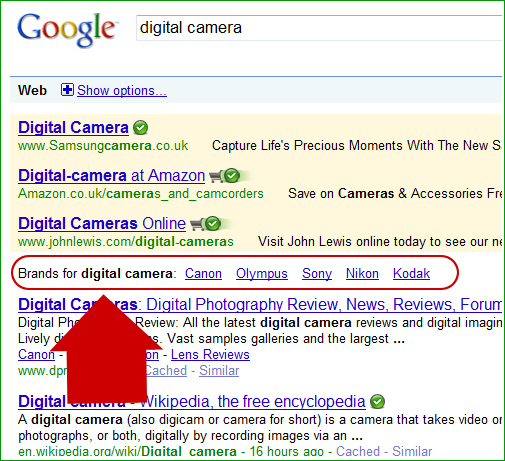Viewport: 505px width, 461px height.
Task: Focus the search box containing "digital camera"
Action: click(319, 28)
